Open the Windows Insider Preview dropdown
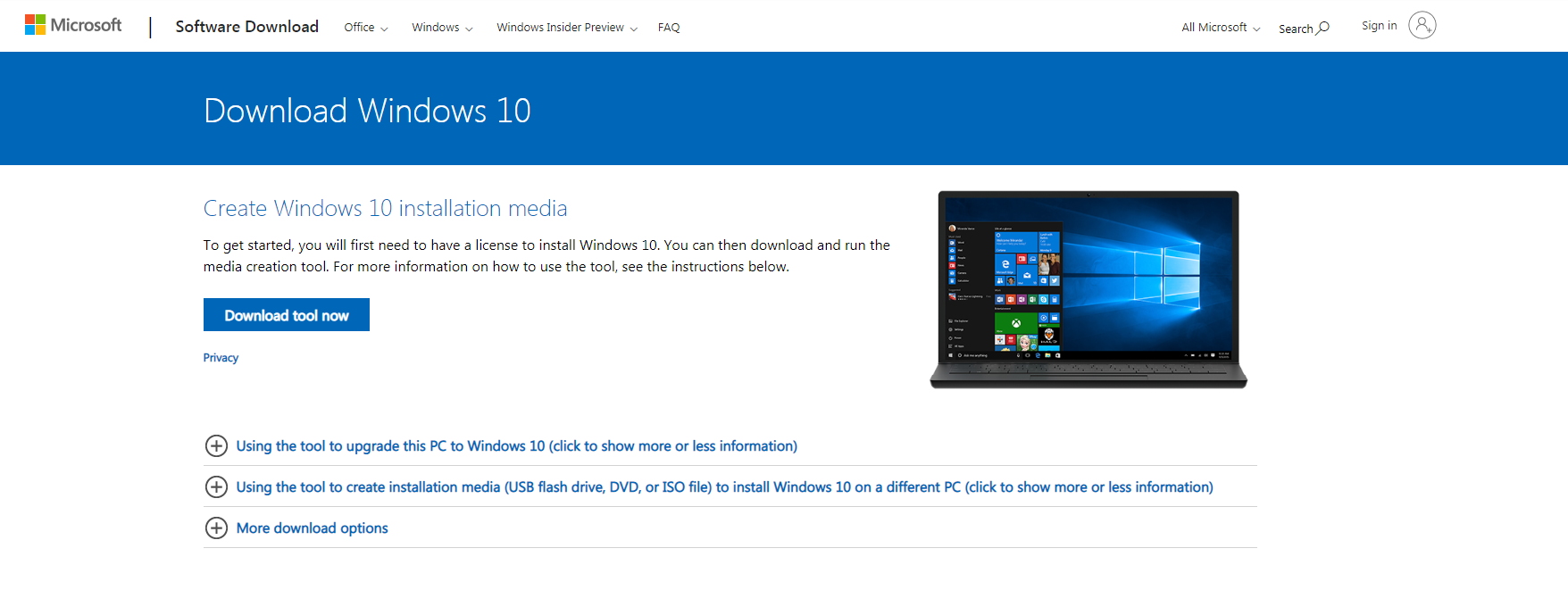 pyautogui.click(x=567, y=28)
